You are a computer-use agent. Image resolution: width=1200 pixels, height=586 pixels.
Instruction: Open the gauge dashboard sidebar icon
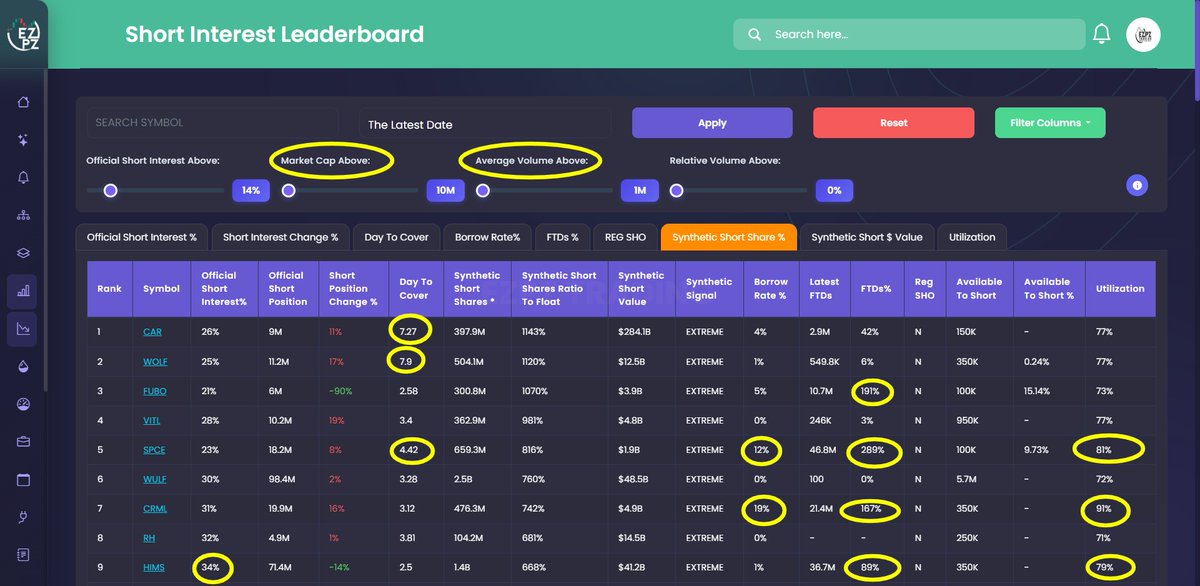[23, 404]
